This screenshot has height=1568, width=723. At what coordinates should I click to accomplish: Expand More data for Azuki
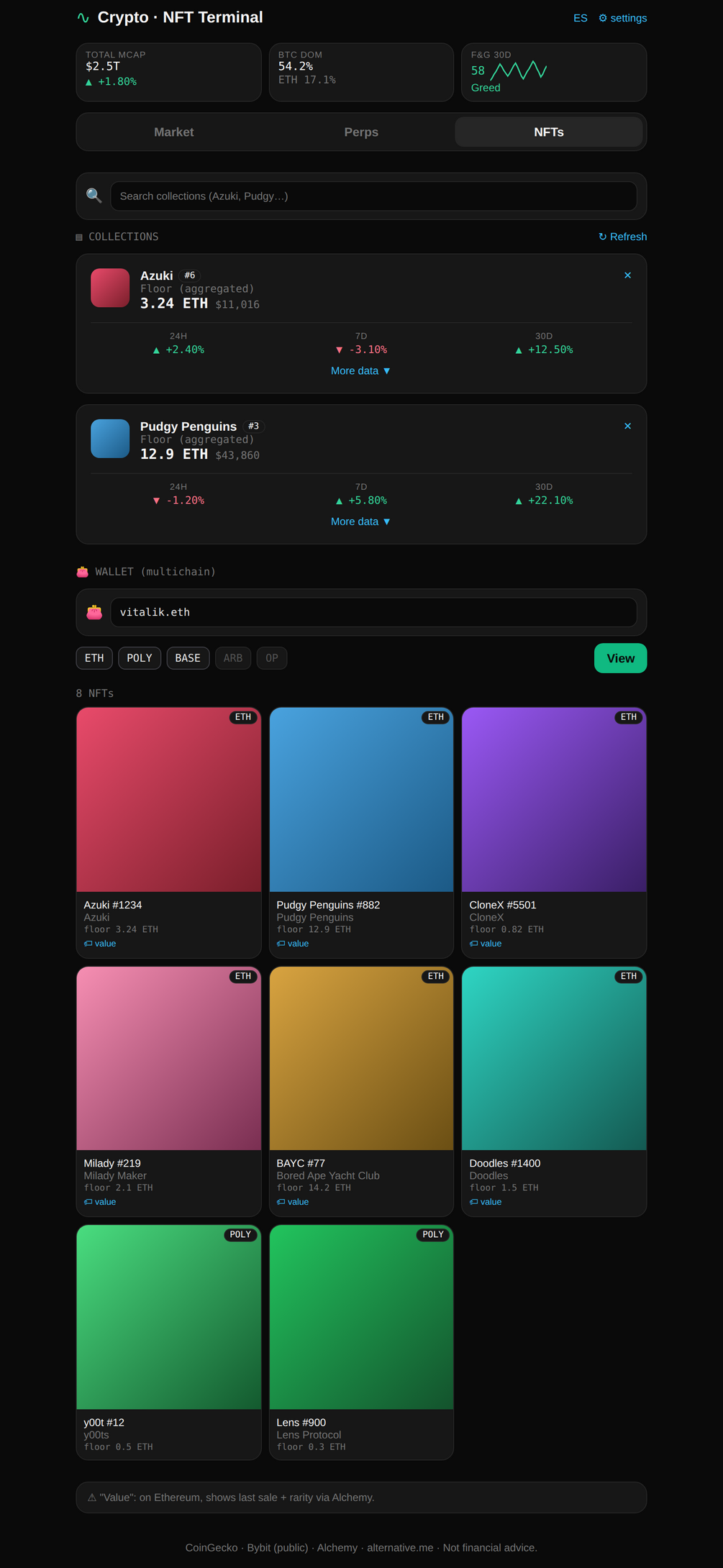point(361,371)
